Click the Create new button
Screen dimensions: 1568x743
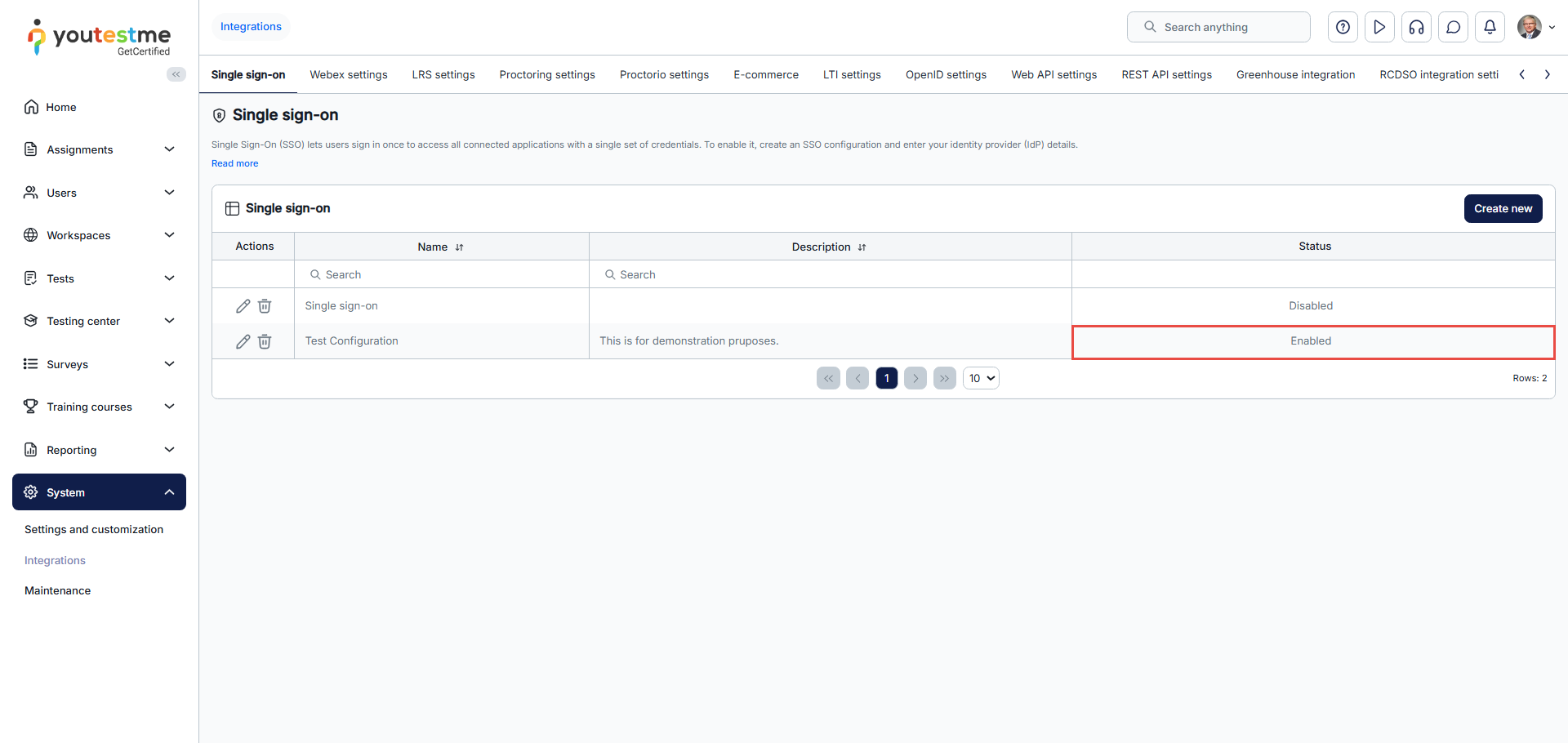(1503, 208)
